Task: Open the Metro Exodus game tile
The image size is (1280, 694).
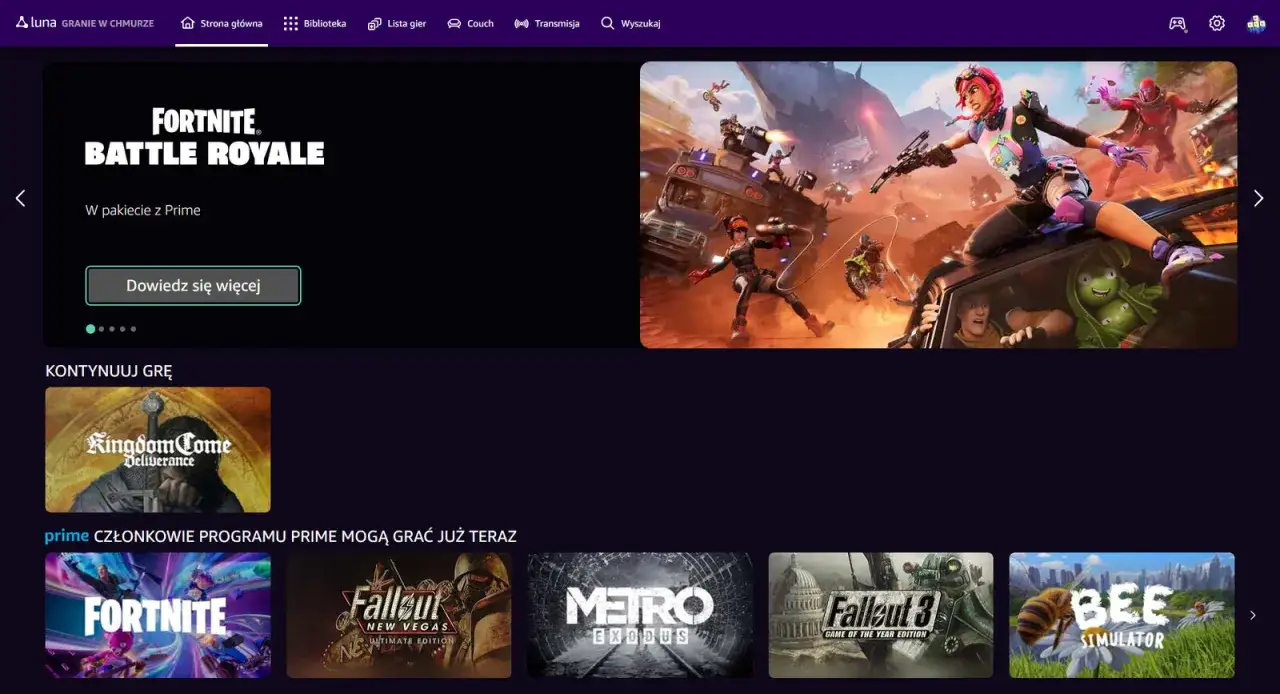Action: coord(639,615)
